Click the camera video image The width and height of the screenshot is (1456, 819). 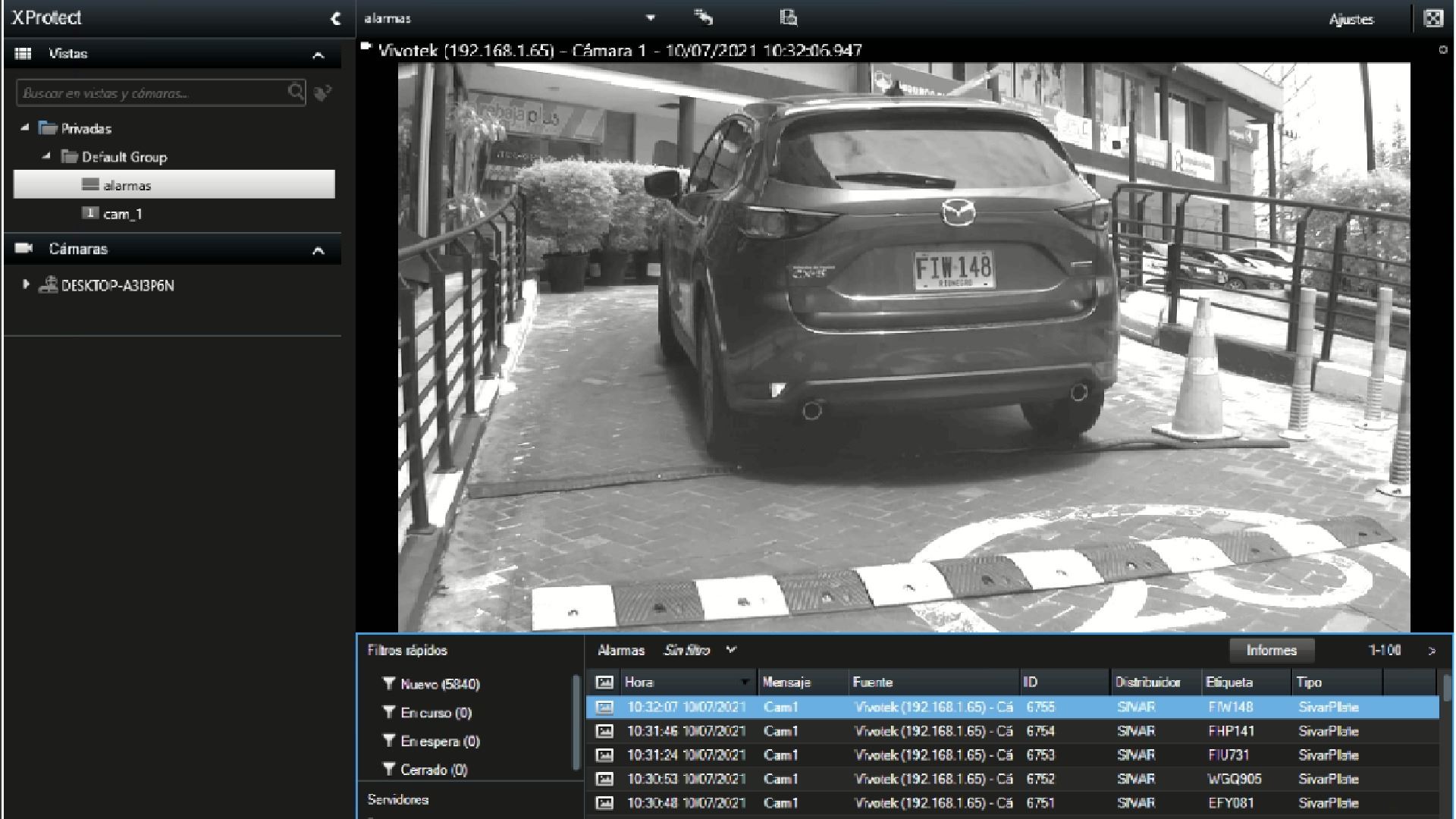point(904,347)
